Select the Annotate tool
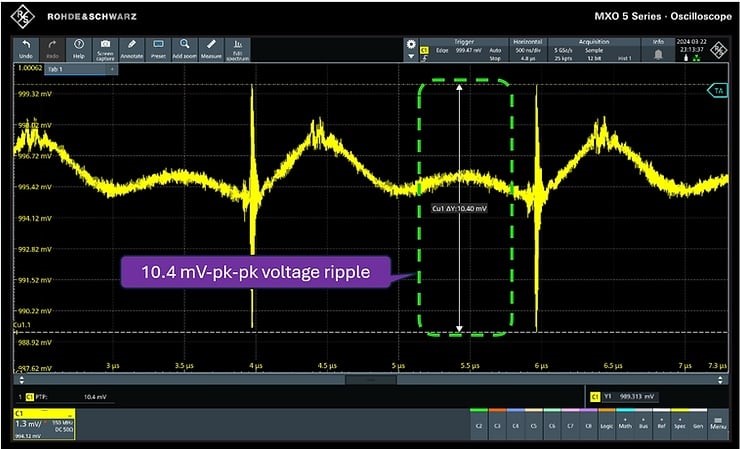Screen dimensions: 740x449 point(132,50)
